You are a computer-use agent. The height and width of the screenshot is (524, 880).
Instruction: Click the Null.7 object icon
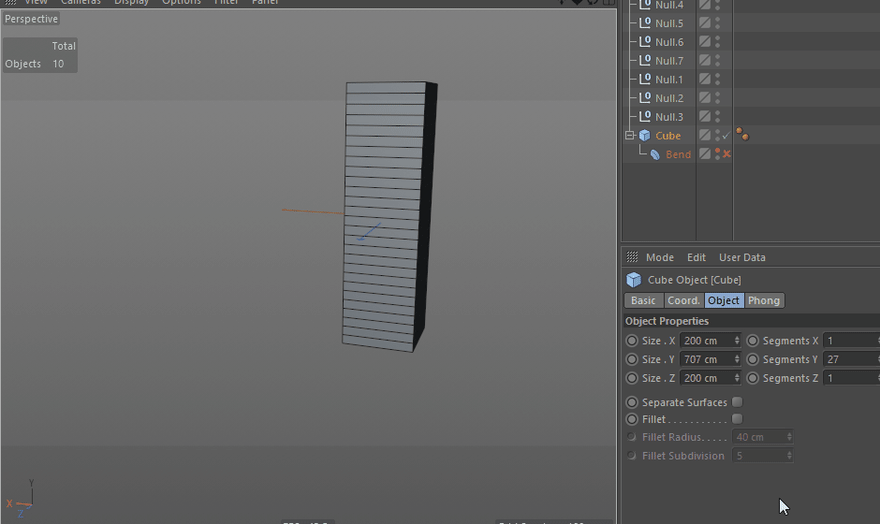[645, 60]
